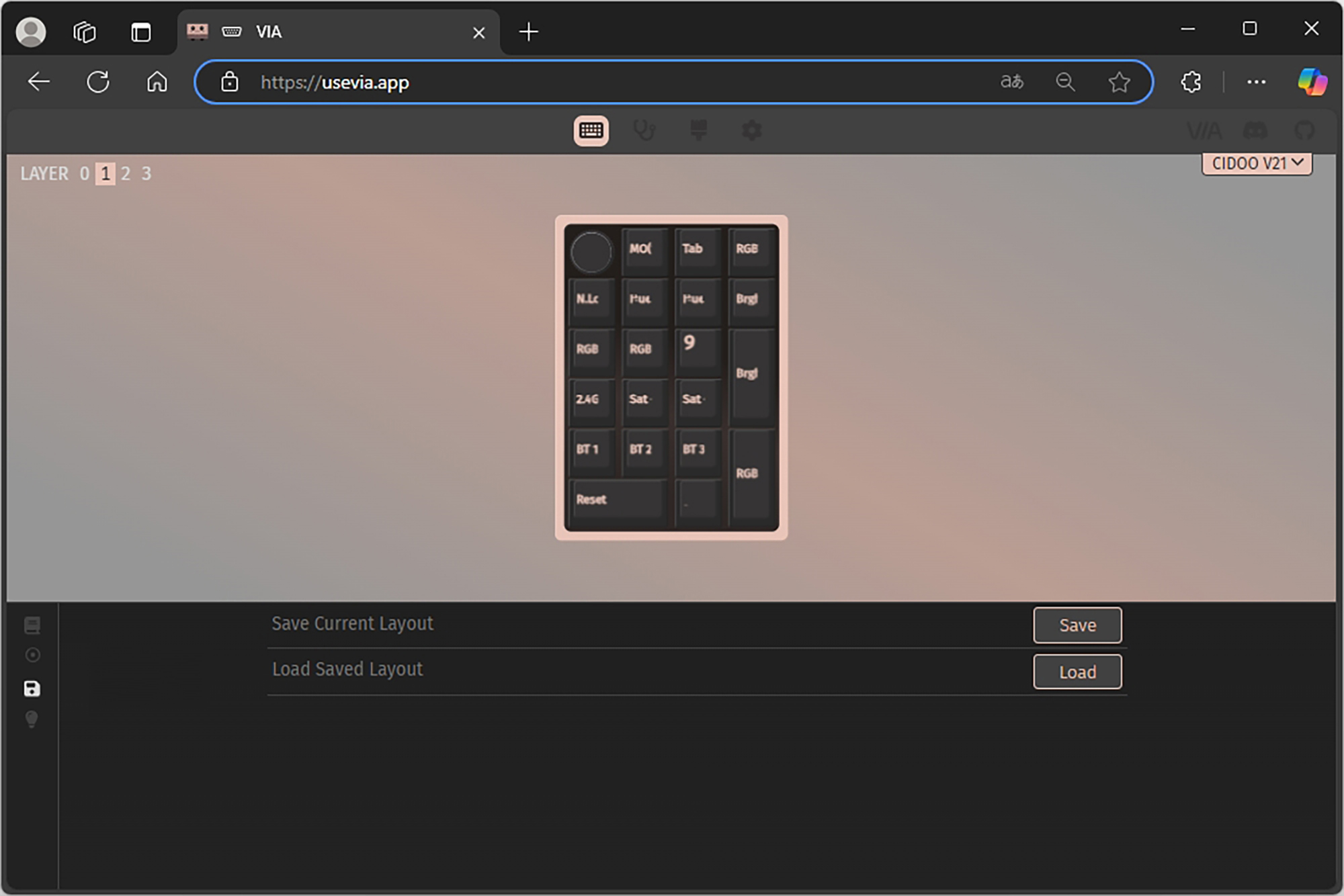Switch to layer 2
This screenshot has width=1344, height=896.
[x=126, y=174]
